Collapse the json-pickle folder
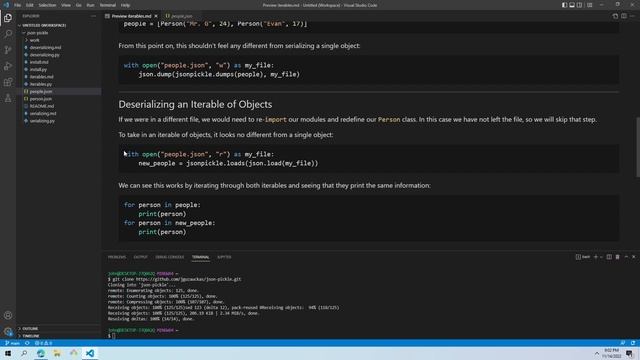 point(37,33)
